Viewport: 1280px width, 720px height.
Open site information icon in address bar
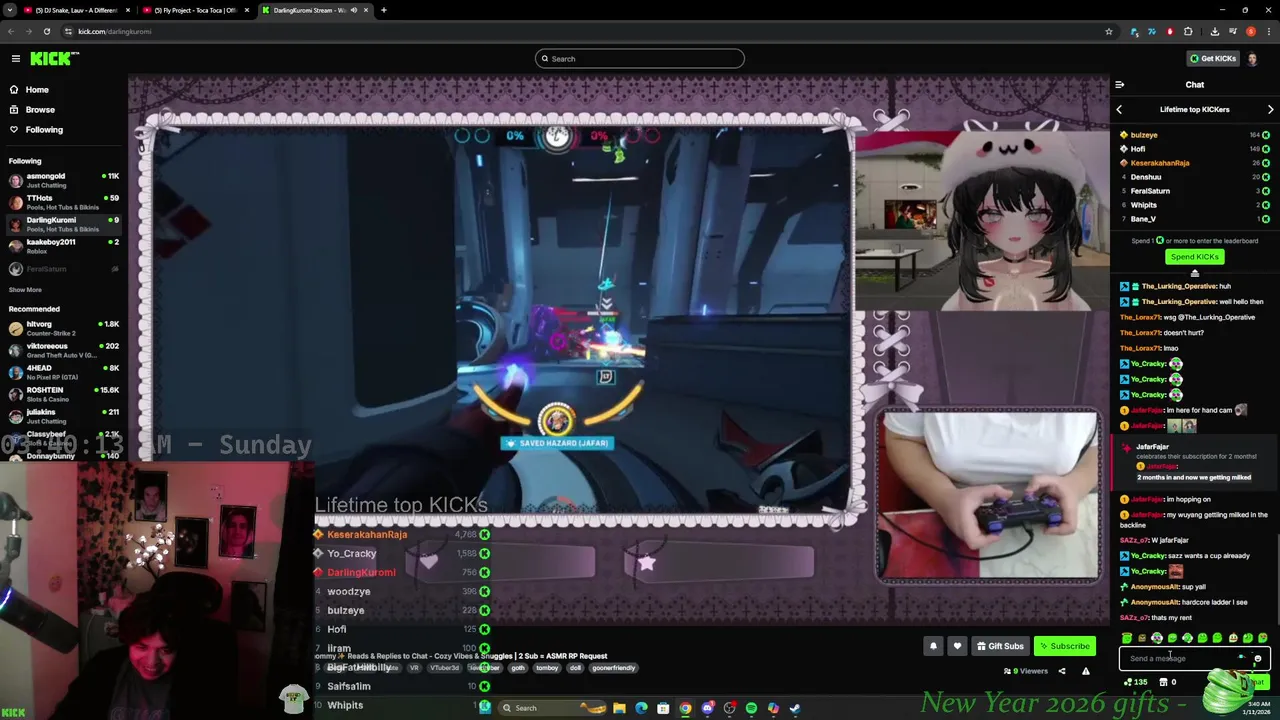click(68, 31)
